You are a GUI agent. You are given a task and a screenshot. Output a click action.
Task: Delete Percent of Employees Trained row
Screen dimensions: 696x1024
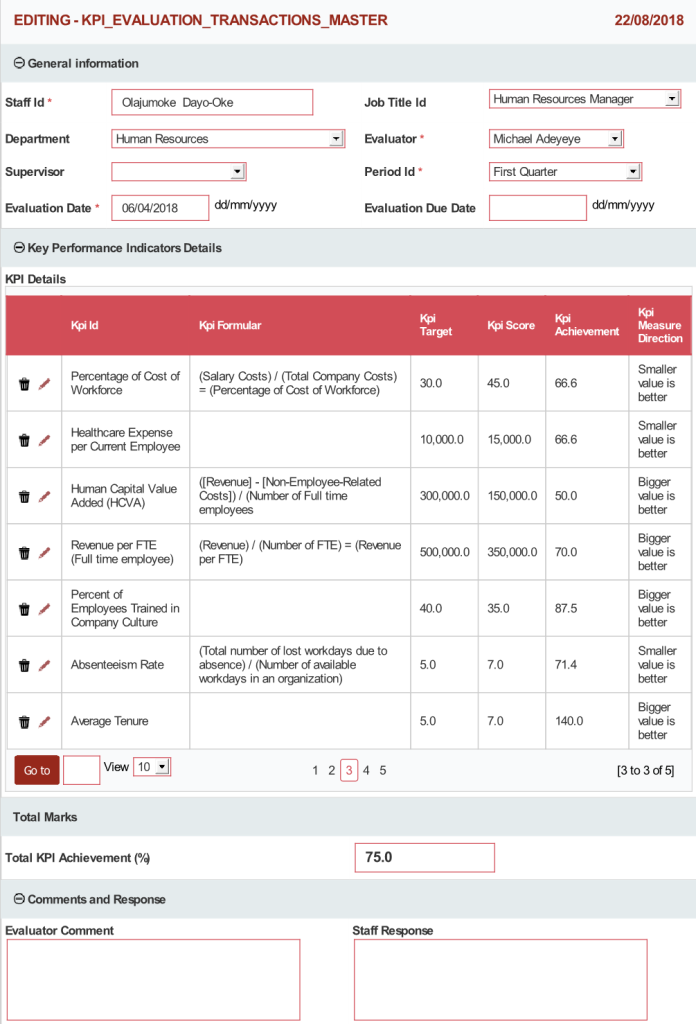click(24, 609)
